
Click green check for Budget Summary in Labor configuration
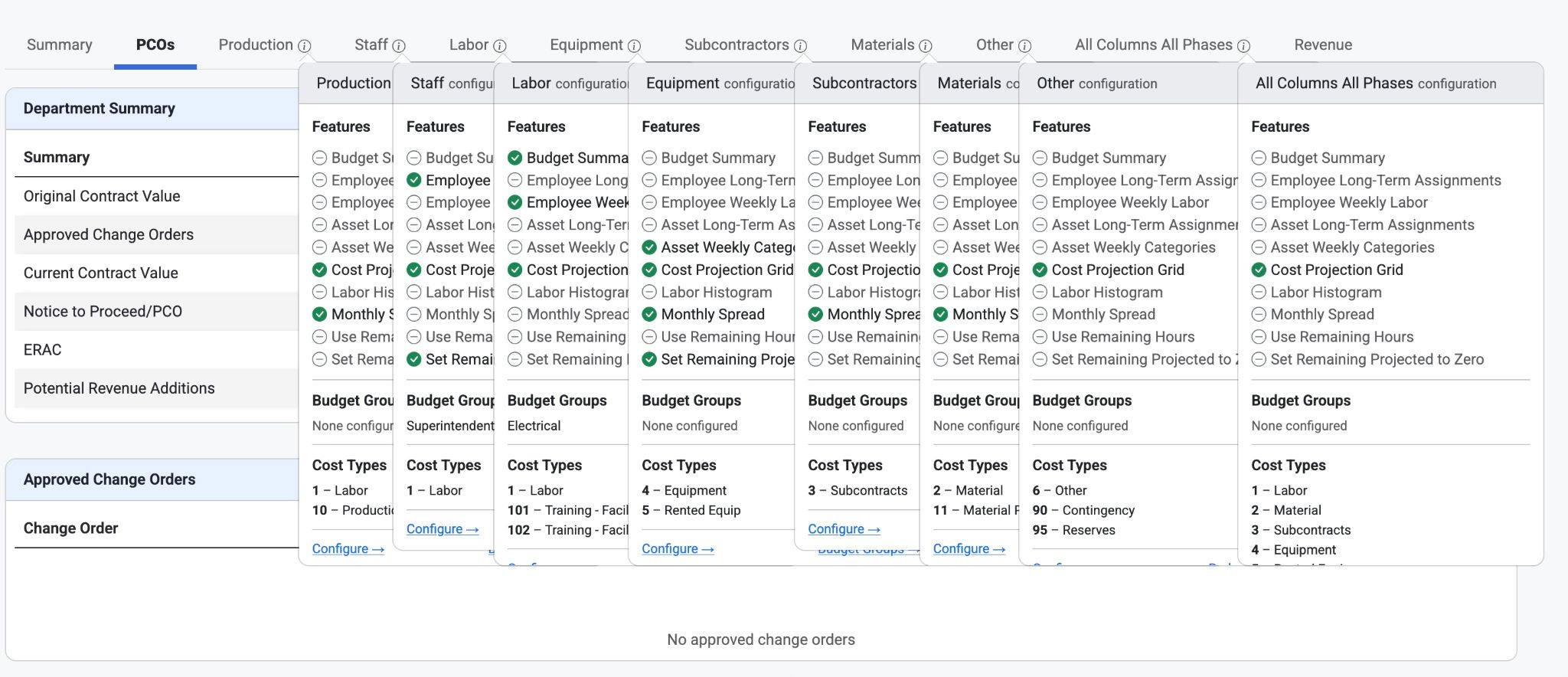click(515, 158)
